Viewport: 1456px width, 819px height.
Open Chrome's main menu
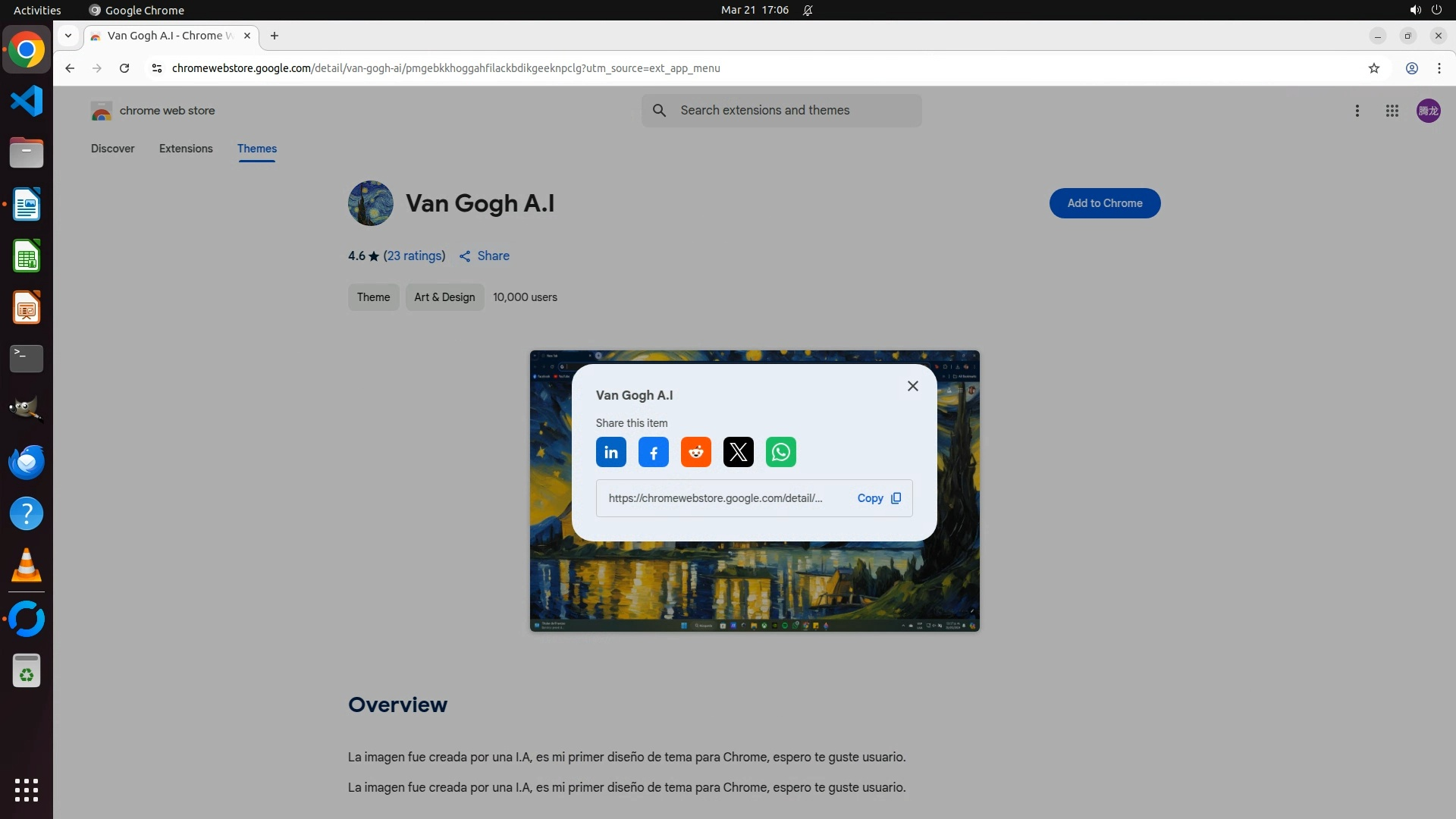pyautogui.click(x=1439, y=68)
